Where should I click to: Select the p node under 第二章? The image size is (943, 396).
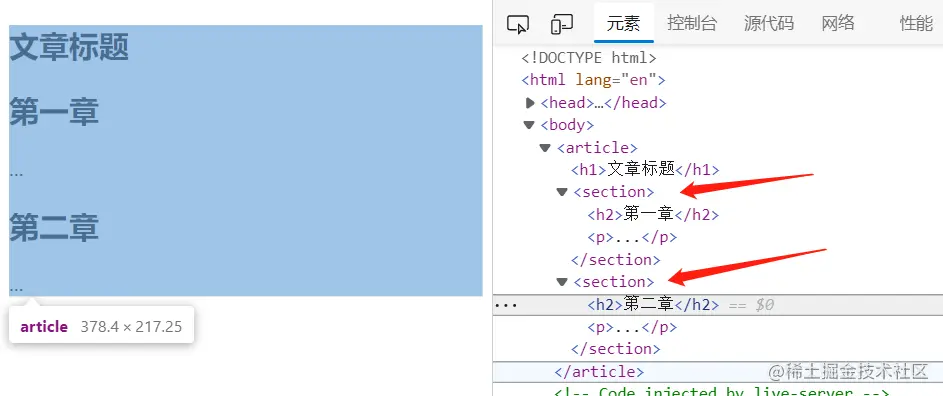click(x=632, y=327)
